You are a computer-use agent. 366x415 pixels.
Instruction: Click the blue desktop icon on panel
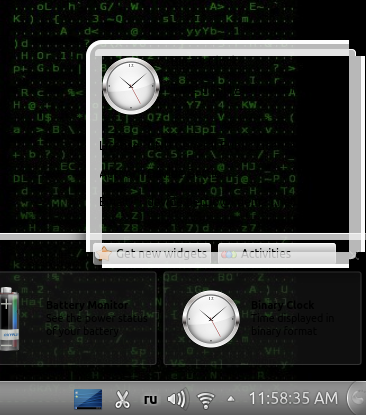[x=88, y=399]
